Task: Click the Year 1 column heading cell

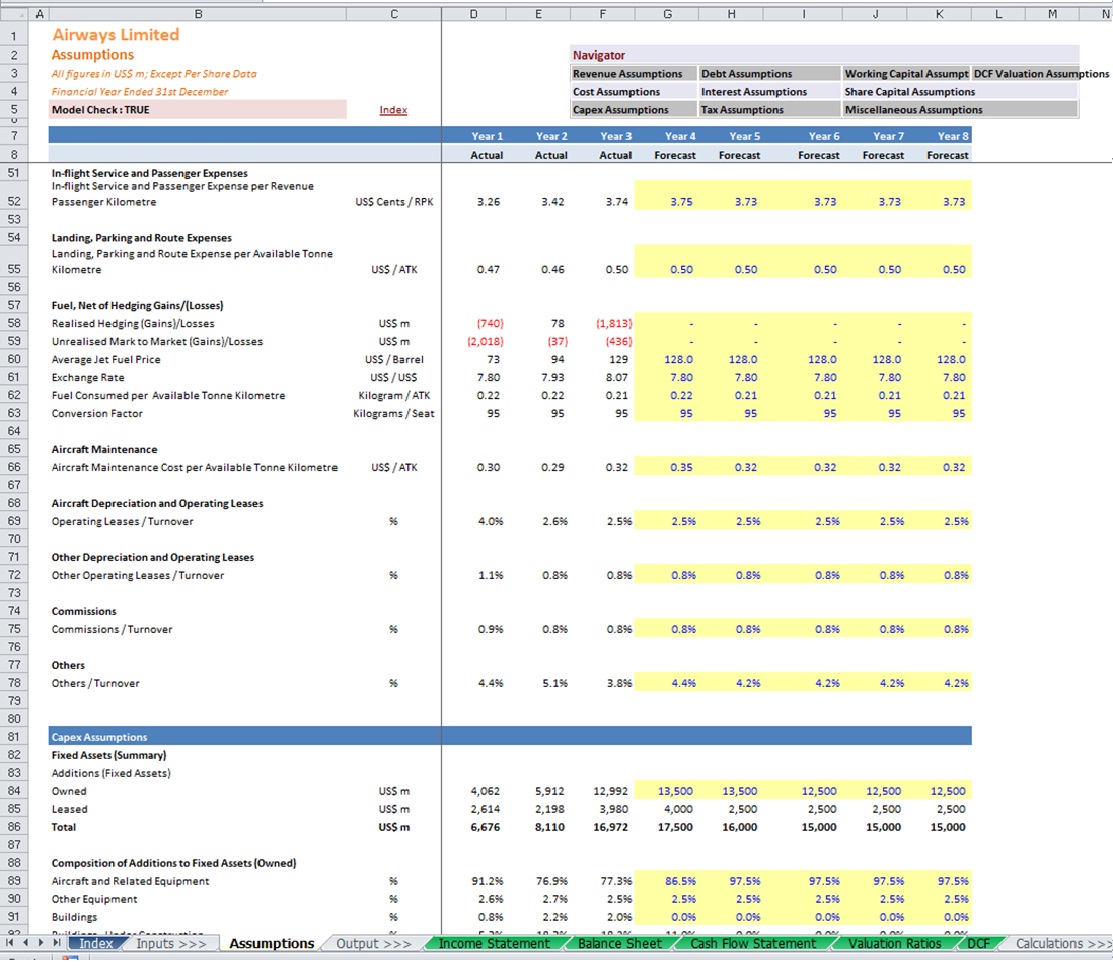Action: point(473,136)
